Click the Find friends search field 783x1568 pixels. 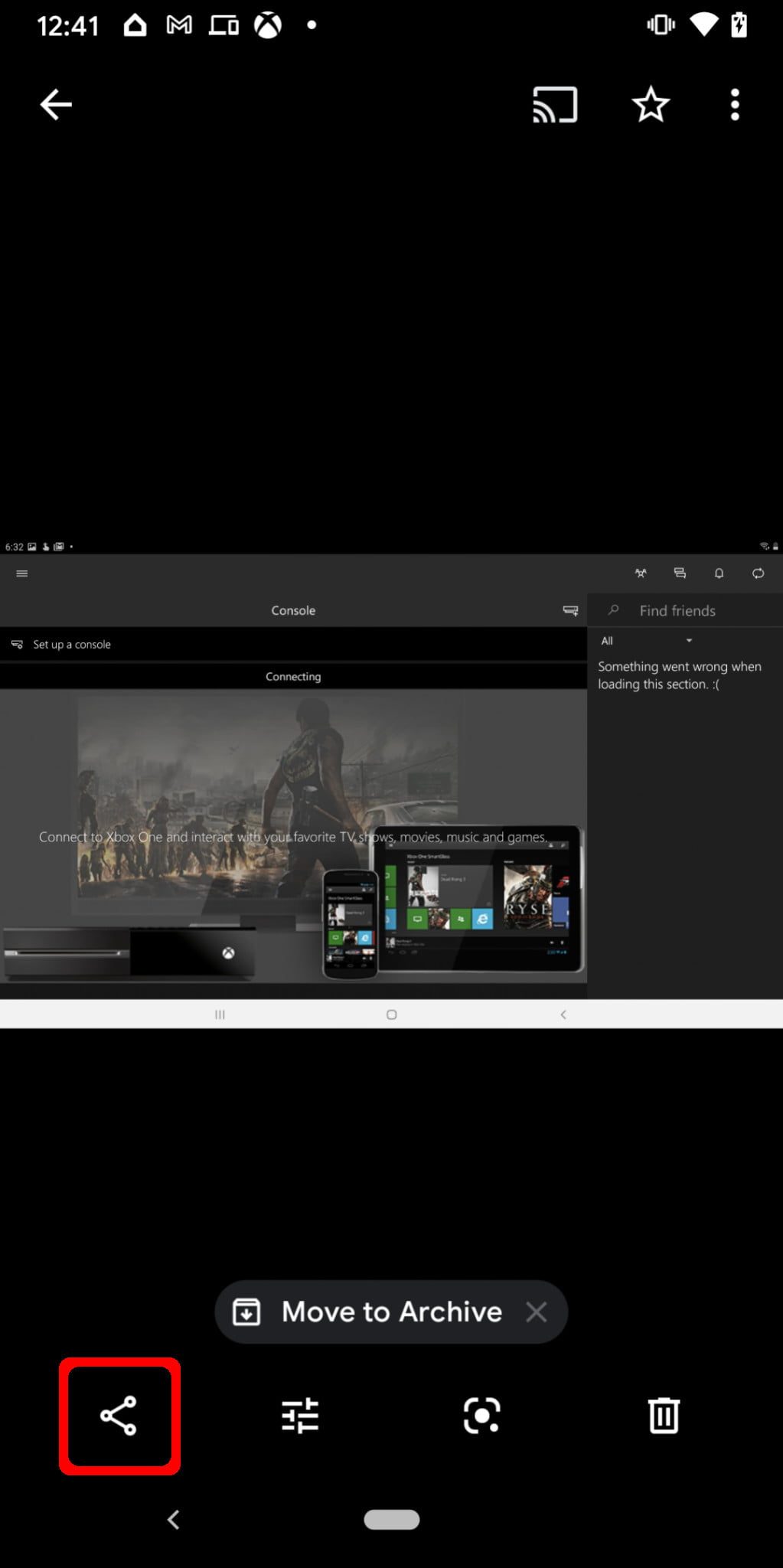(677, 610)
